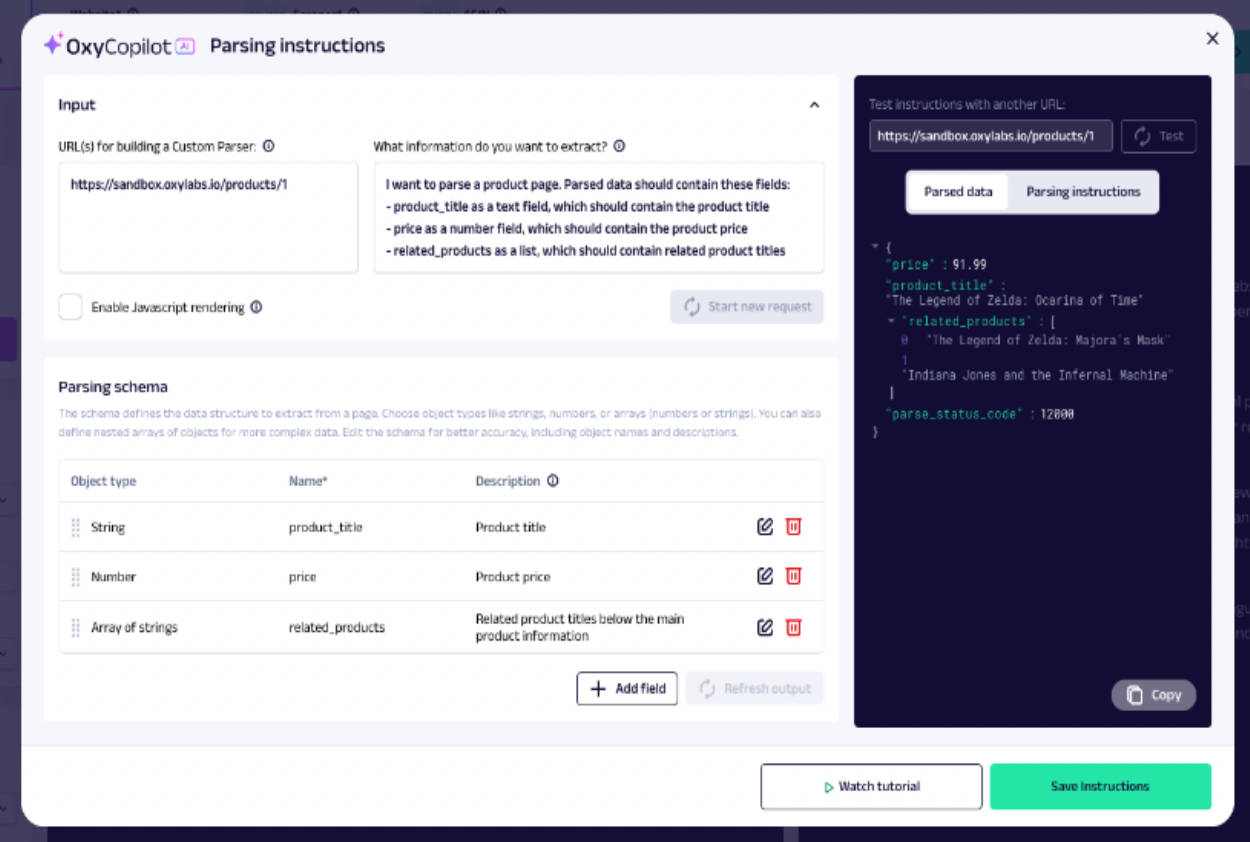Collapse the Input section
This screenshot has height=842, width=1250.
(x=814, y=105)
